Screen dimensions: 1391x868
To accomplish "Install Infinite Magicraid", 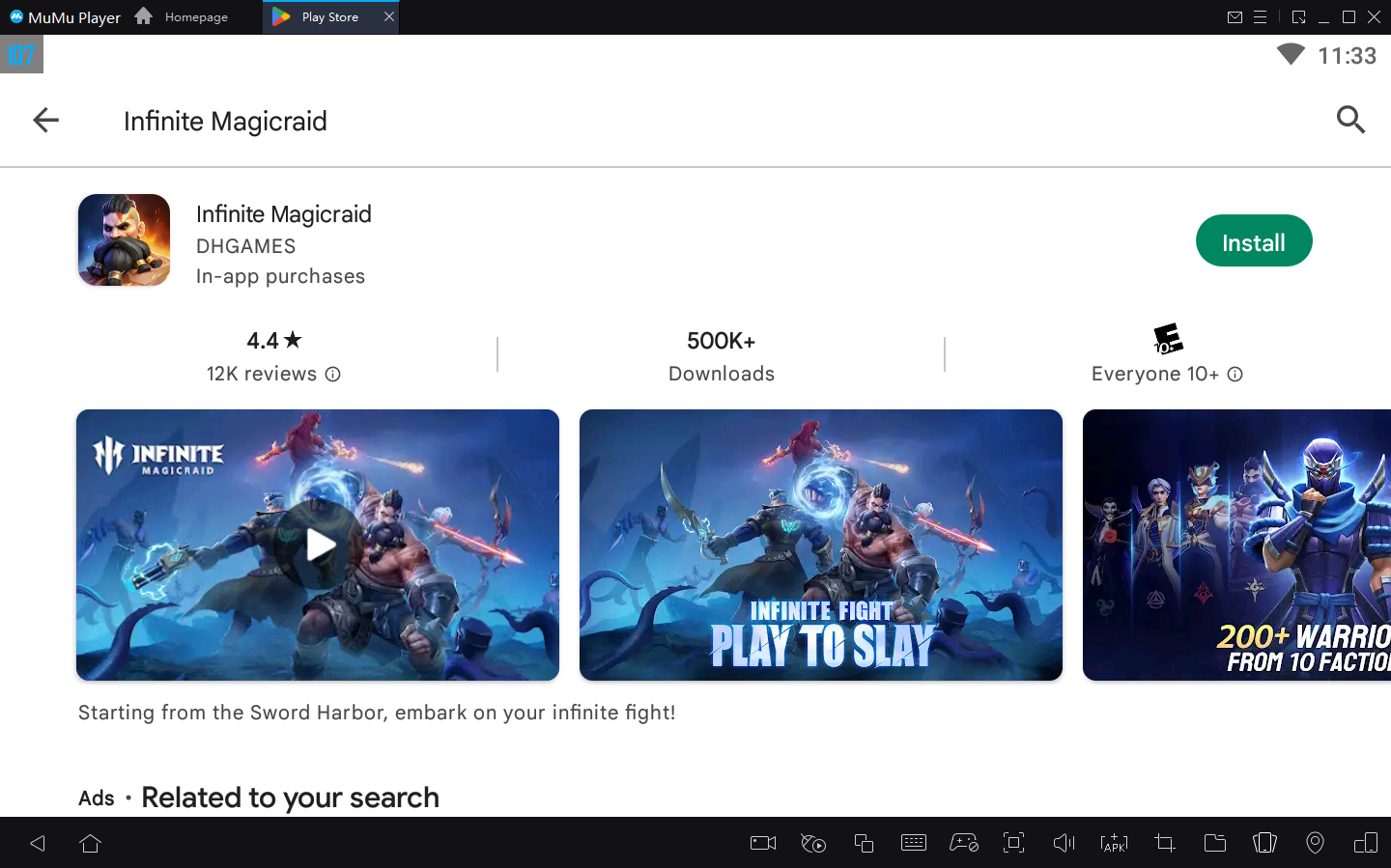I will click(1254, 241).
